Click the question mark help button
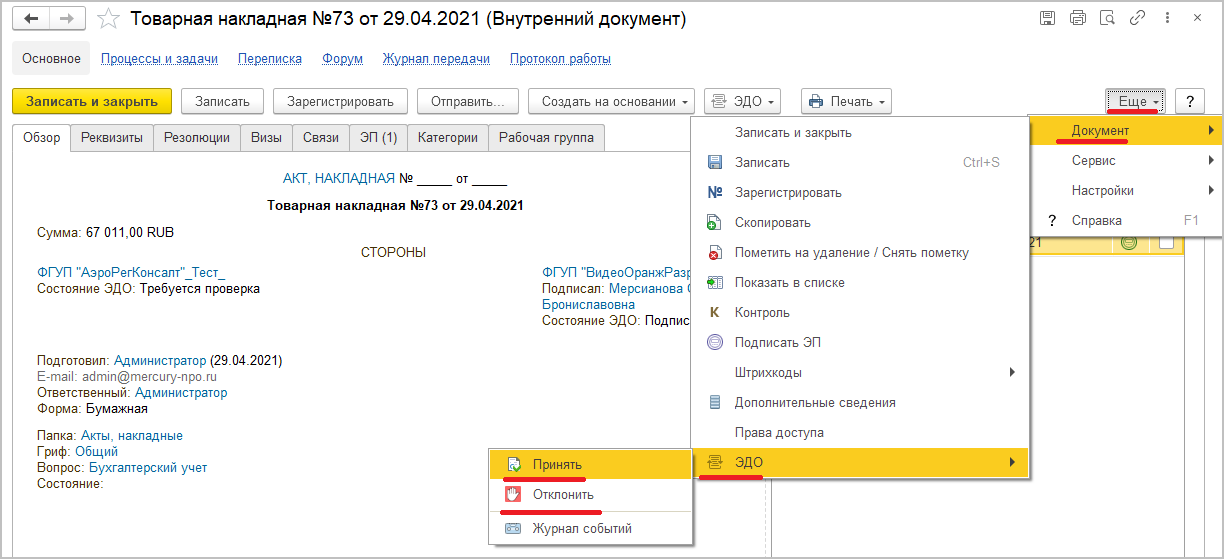This screenshot has width=1224, height=559. pyautogui.click(x=1189, y=101)
